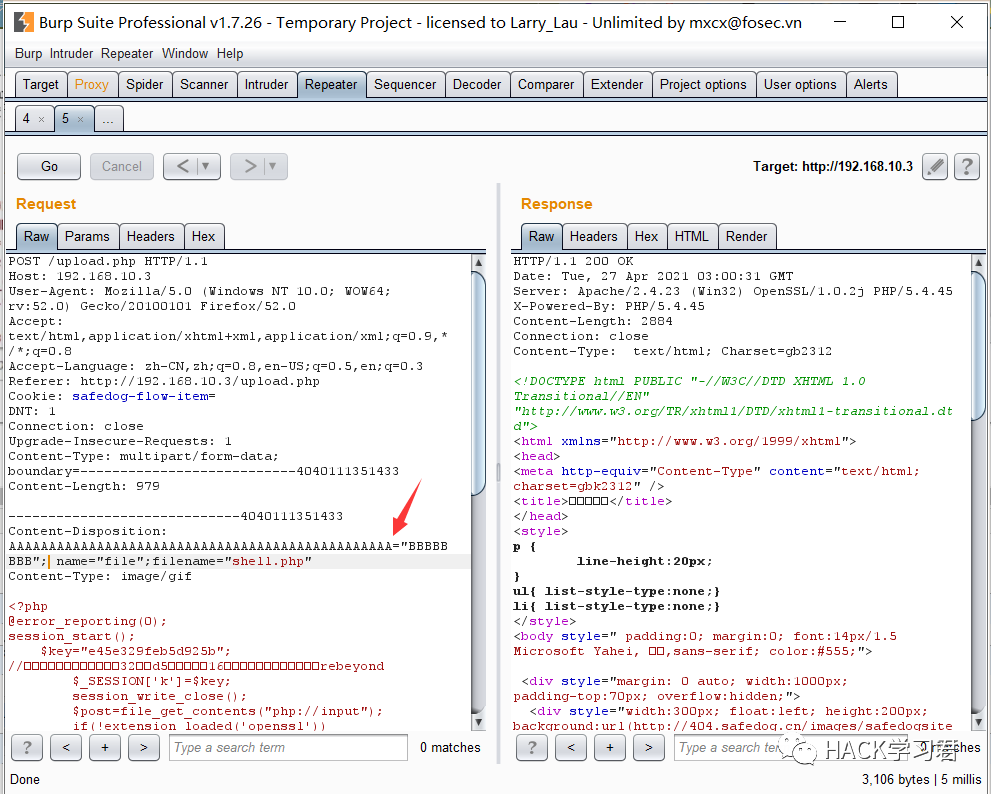Click the Burp Suite logo in title bar
The height and width of the screenshot is (794, 991).
[23, 22]
